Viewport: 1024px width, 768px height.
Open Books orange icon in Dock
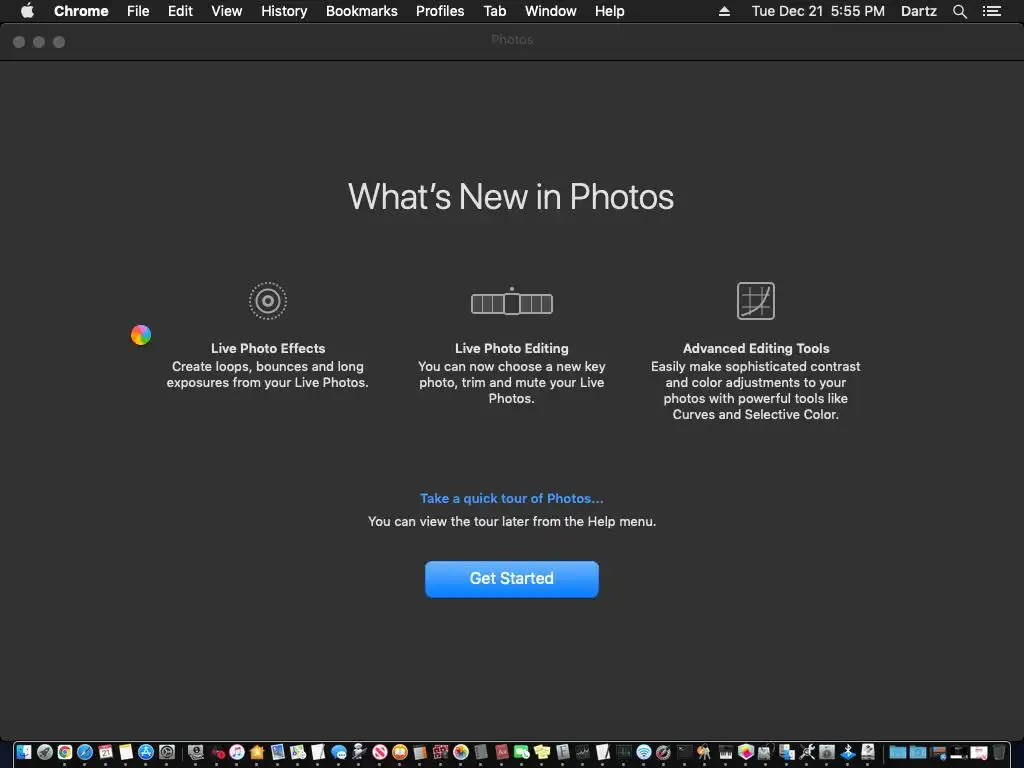tap(400, 752)
